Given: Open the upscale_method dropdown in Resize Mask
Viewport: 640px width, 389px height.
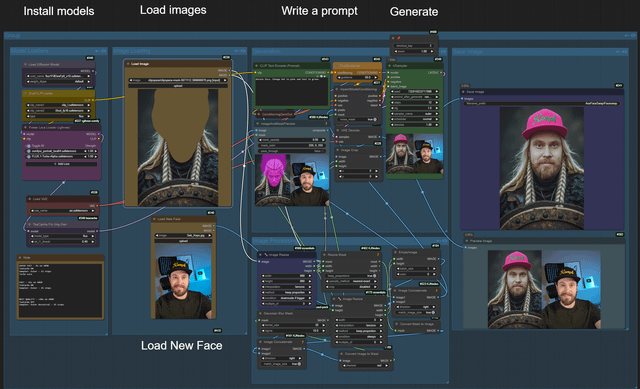Looking at the screenshot, I should [x=351, y=281].
